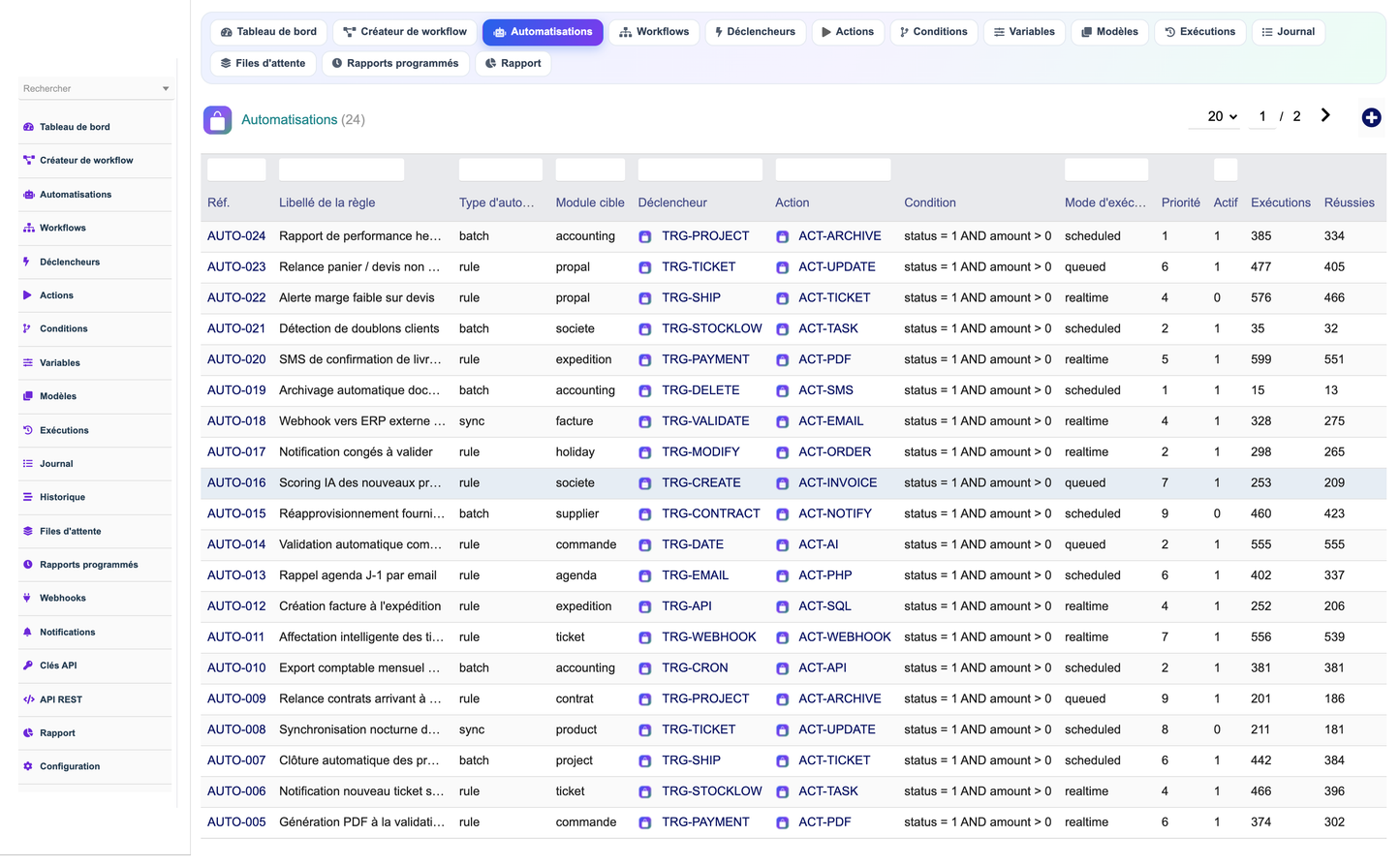Screen dimensions: 1400x867
Task: Open action ACT-SMS link
Action: tap(825, 390)
